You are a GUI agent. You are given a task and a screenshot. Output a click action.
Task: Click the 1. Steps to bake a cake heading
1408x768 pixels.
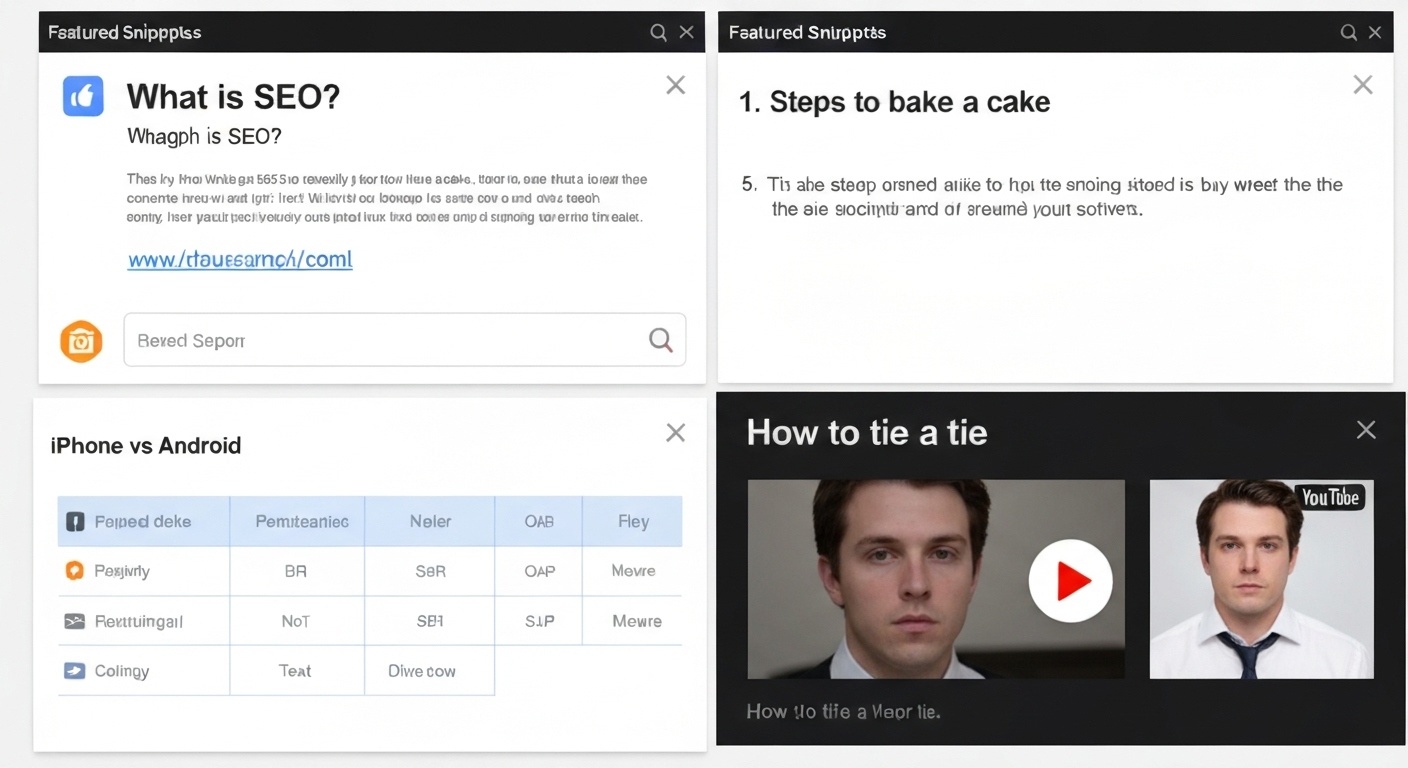(894, 102)
